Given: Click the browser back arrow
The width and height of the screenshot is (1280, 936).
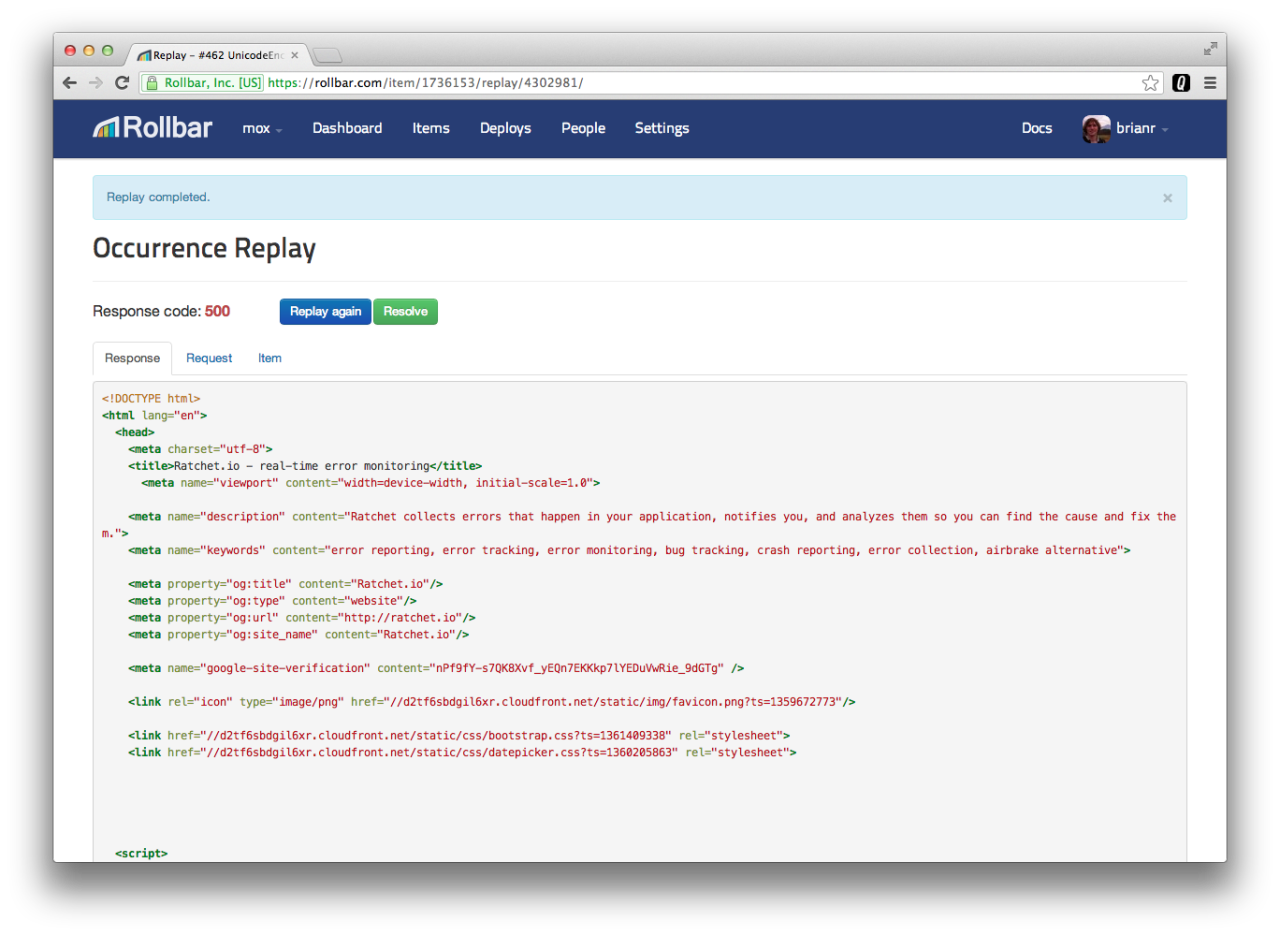Looking at the screenshot, I should (70, 83).
